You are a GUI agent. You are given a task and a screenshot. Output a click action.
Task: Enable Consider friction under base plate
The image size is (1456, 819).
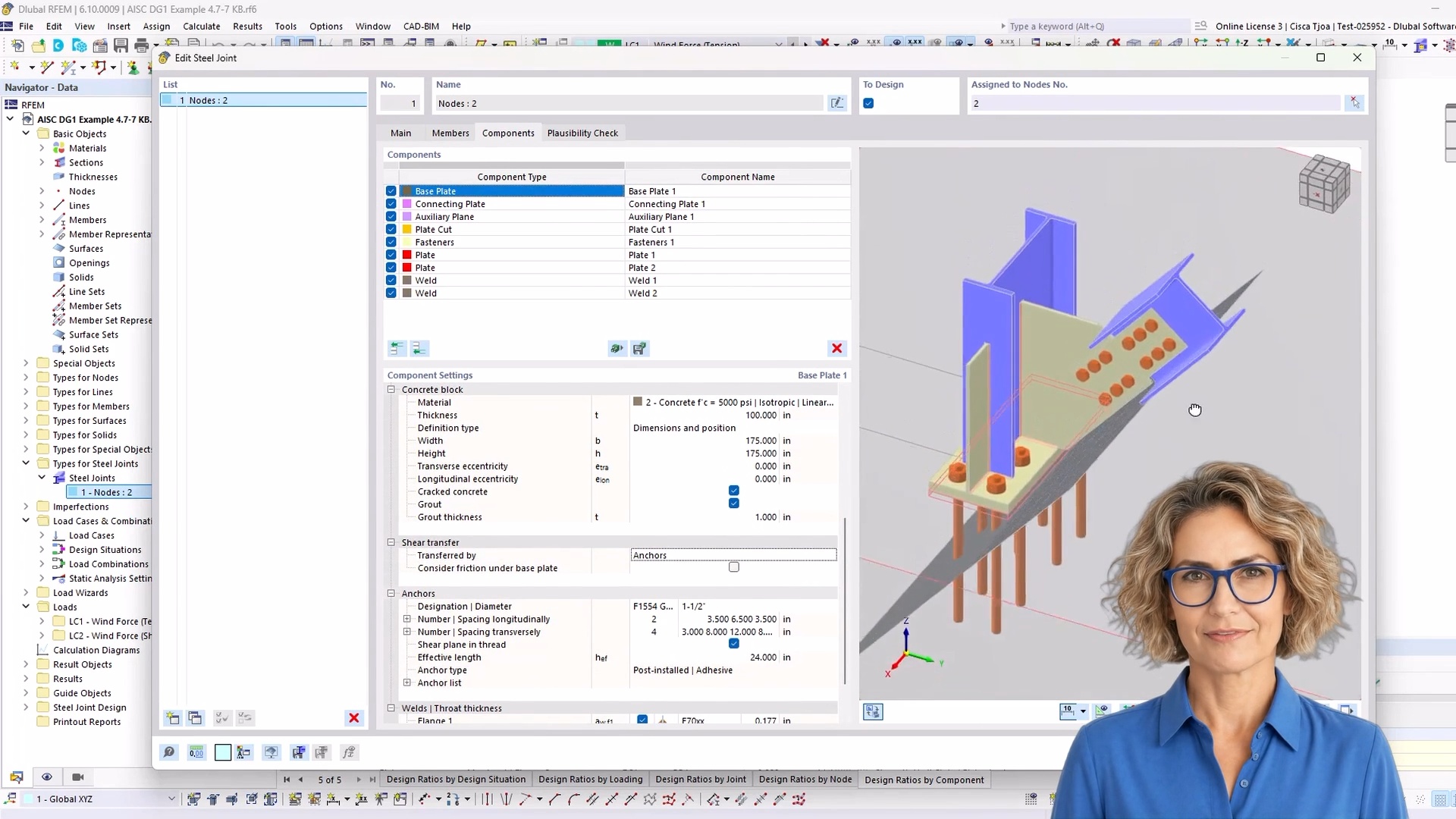point(733,567)
